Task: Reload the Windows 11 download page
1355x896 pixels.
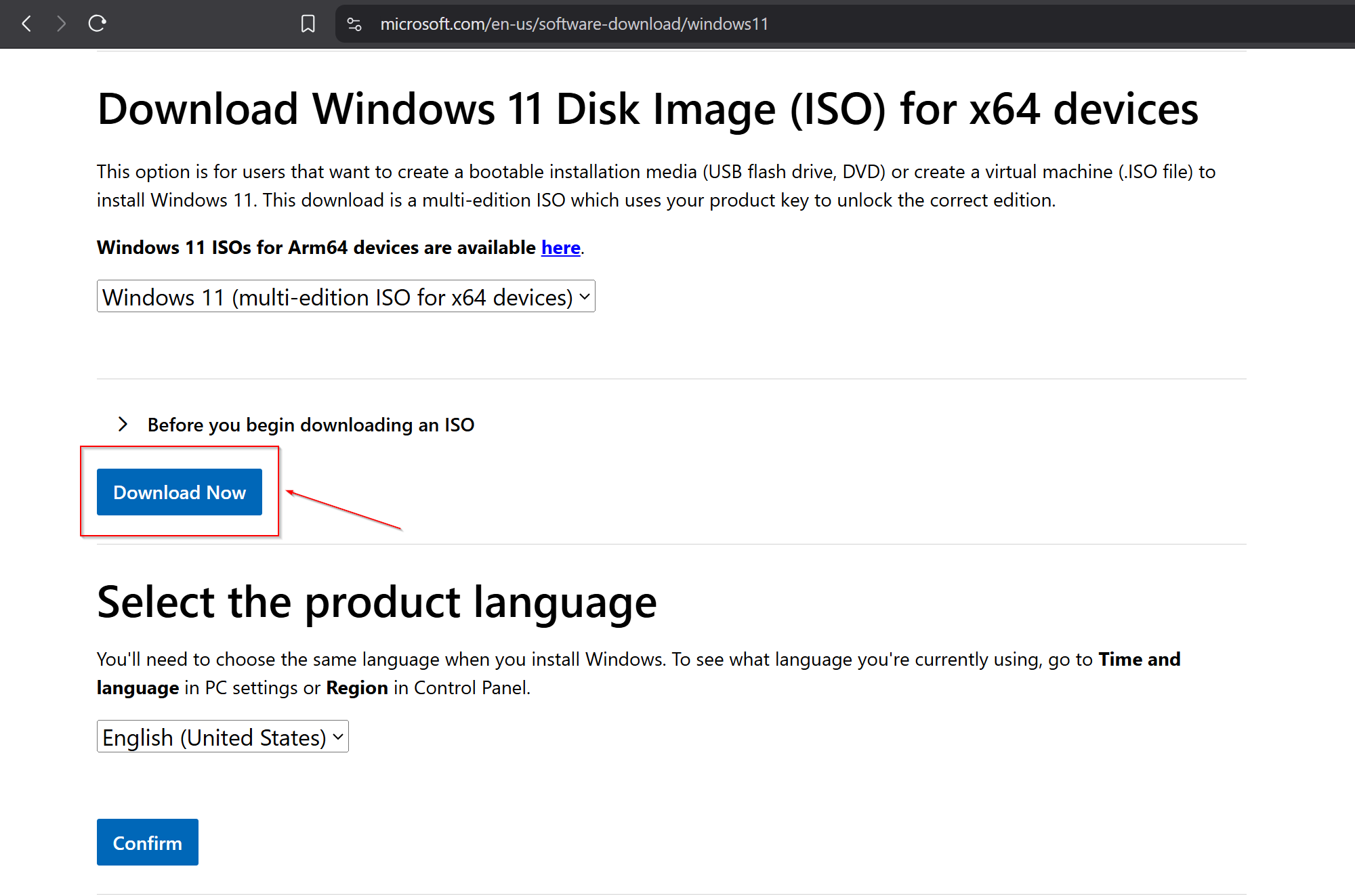Action: tap(97, 24)
